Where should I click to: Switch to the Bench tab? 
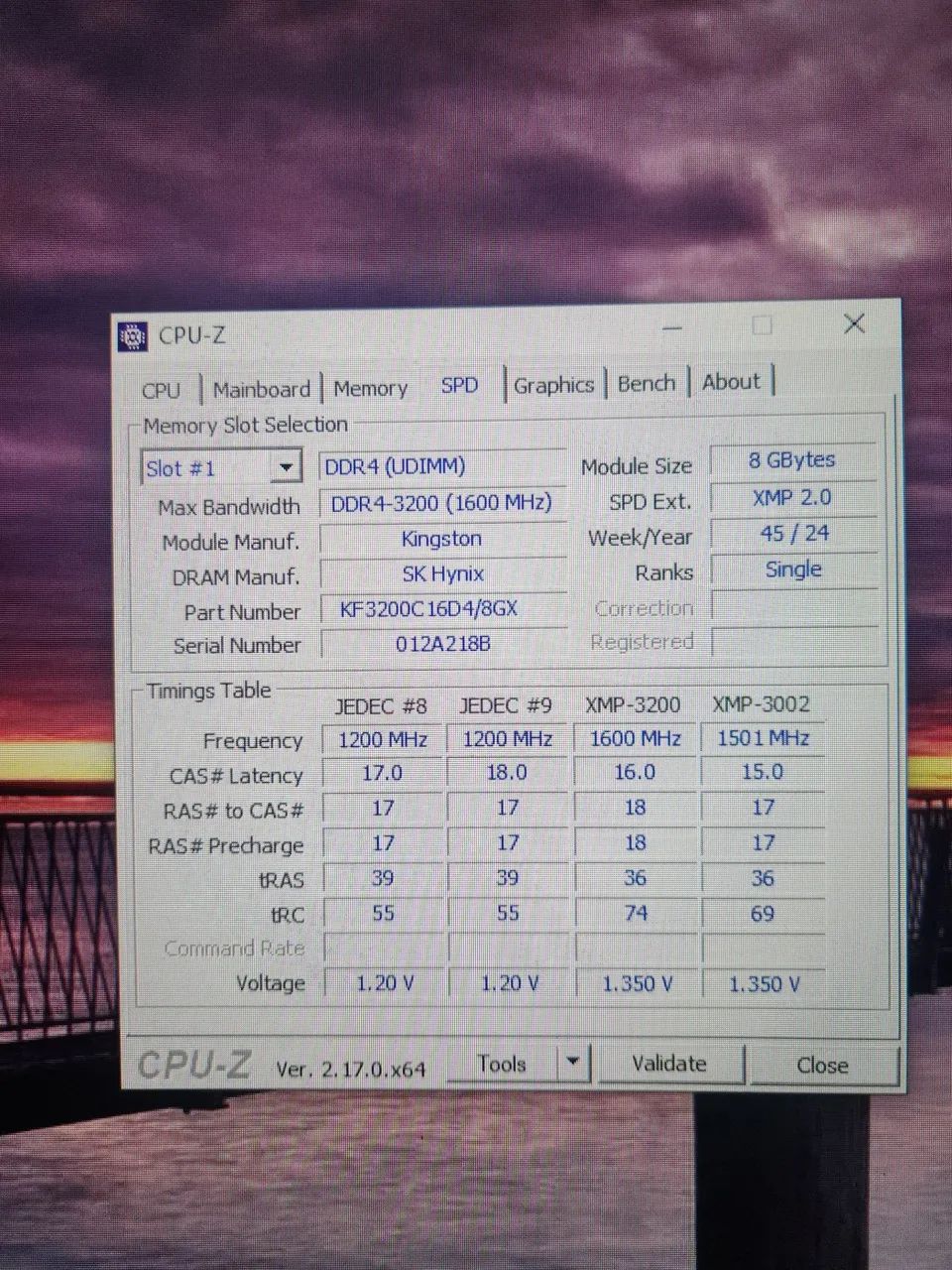646,384
